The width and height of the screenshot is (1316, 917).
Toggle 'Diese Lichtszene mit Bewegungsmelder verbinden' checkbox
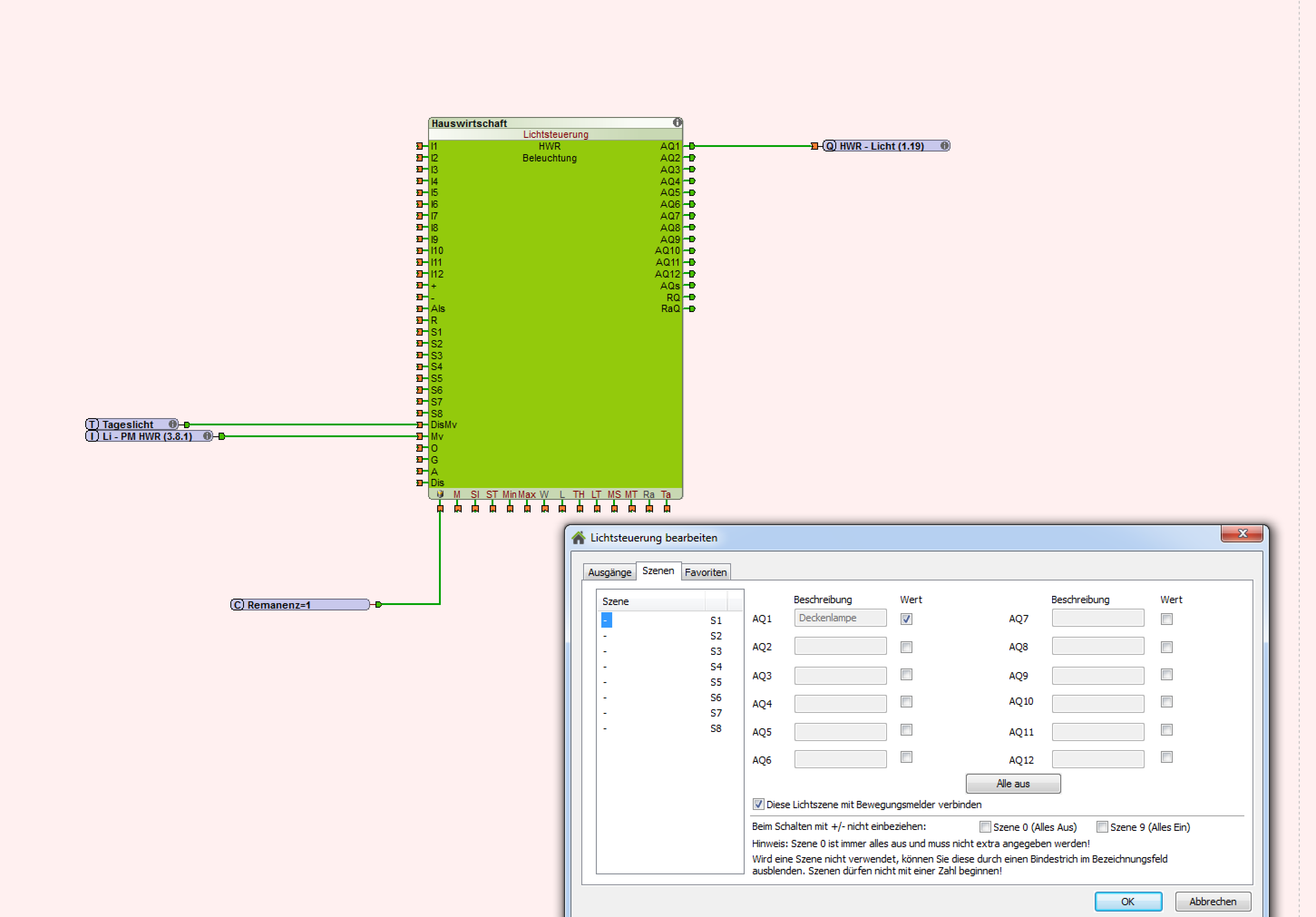click(x=758, y=804)
